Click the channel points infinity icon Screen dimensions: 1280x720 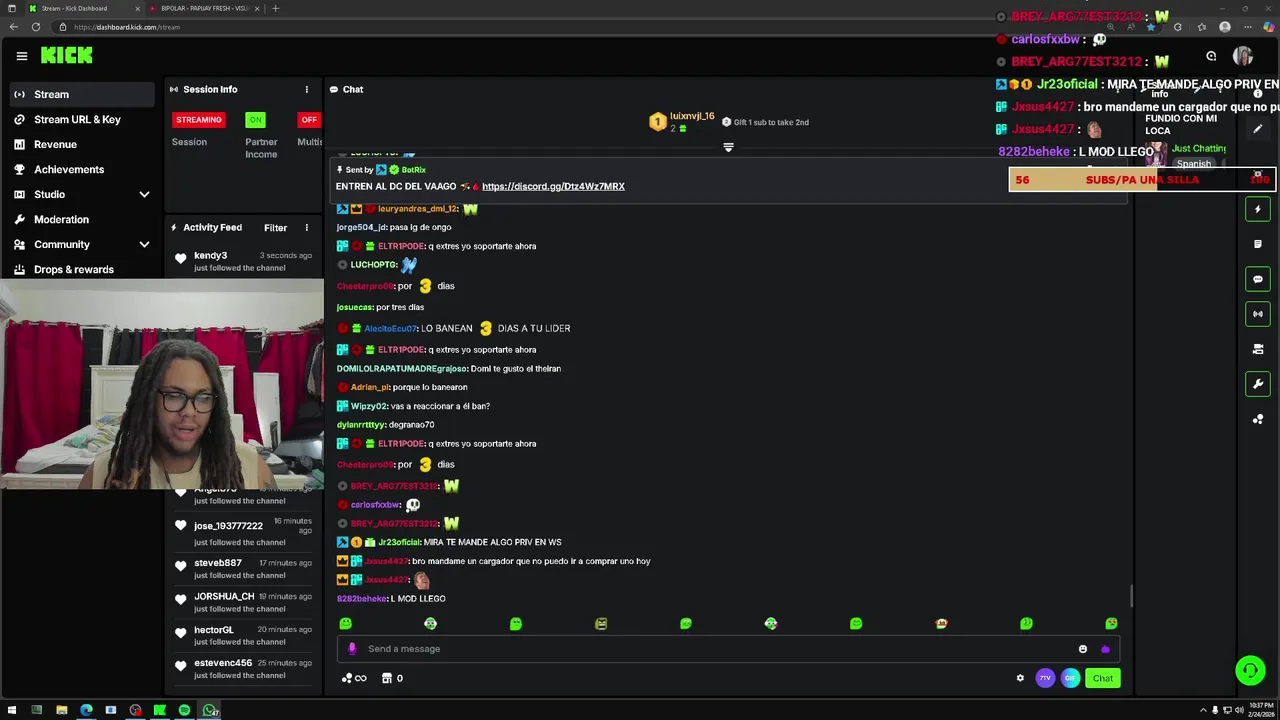click(x=354, y=678)
